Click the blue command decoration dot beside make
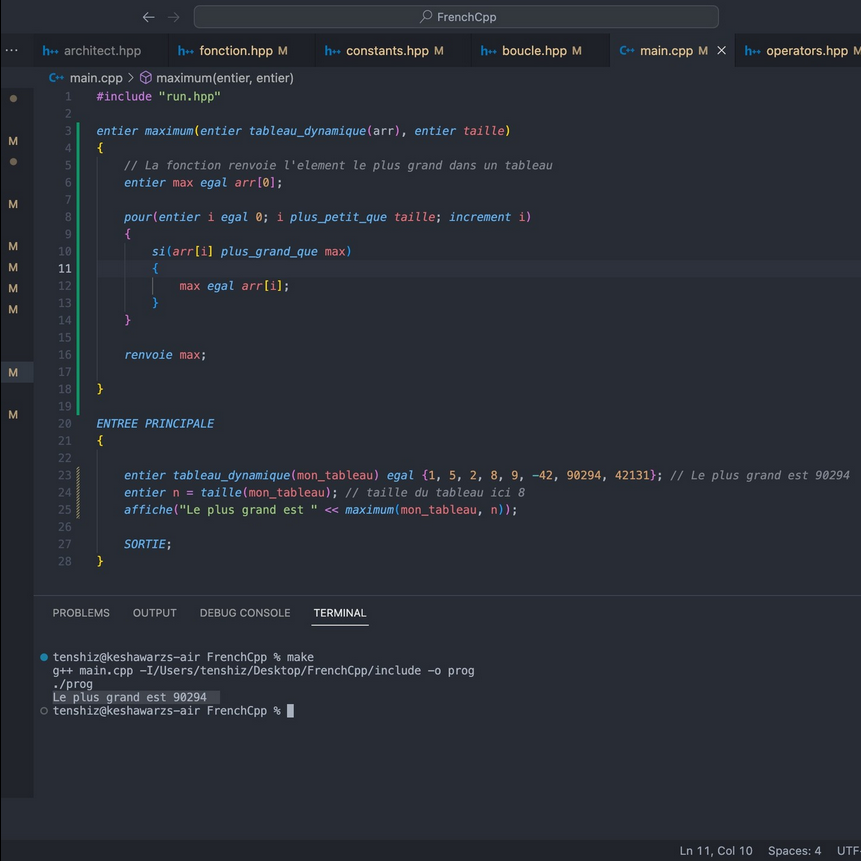The width and height of the screenshot is (861, 861). (43, 657)
